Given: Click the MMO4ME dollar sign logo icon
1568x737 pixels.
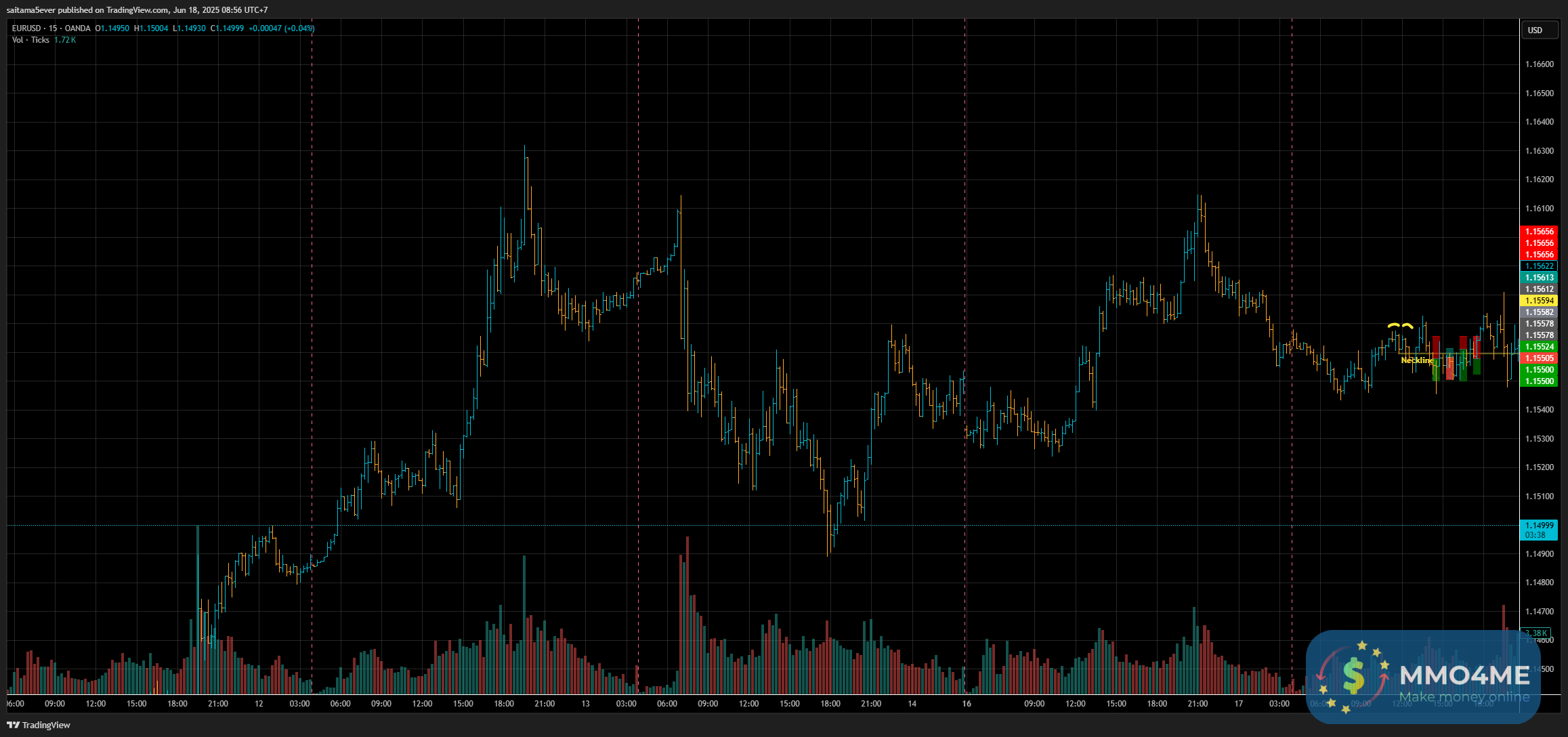Looking at the screenshot, I should [x=1353, y=676].
